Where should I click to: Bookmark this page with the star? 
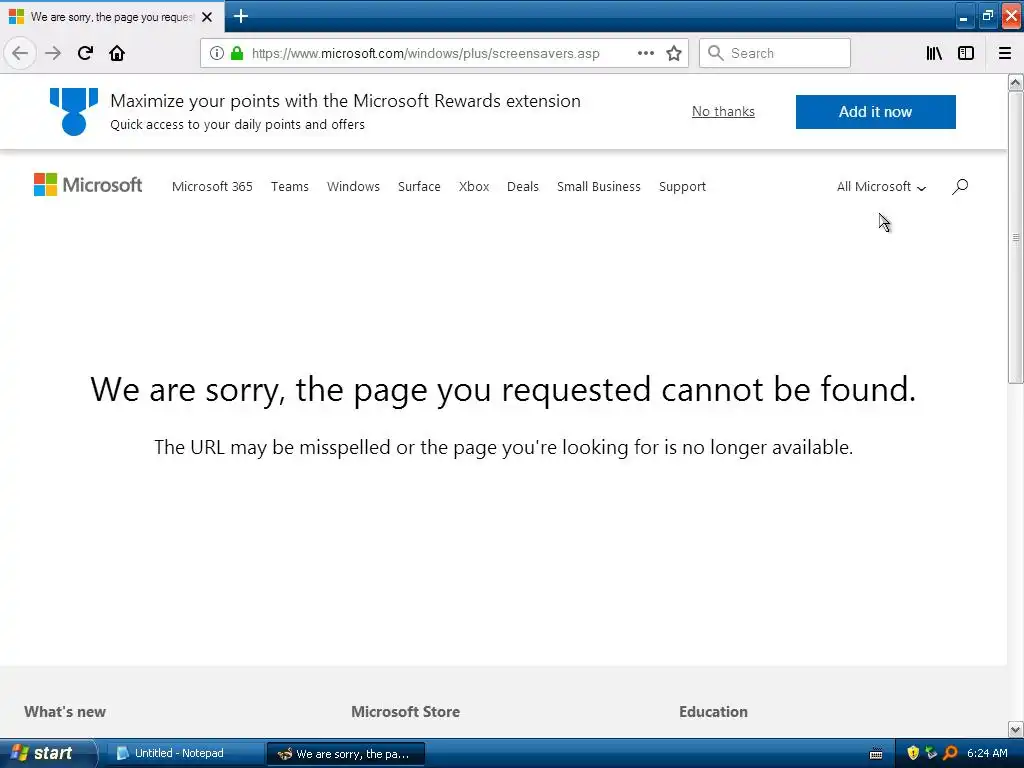[674, 53]
